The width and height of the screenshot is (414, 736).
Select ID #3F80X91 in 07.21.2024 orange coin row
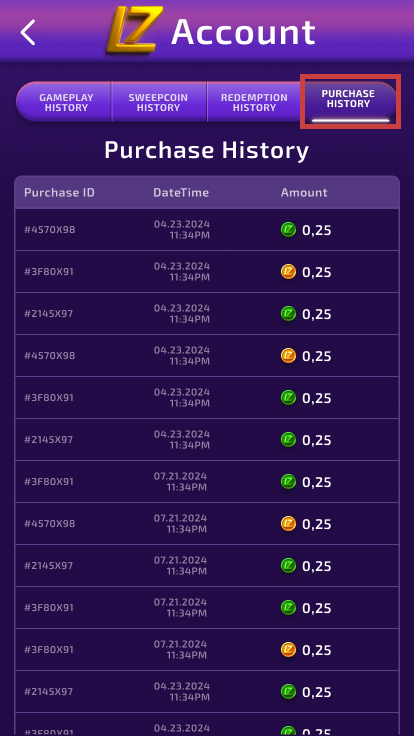point(49,650)
